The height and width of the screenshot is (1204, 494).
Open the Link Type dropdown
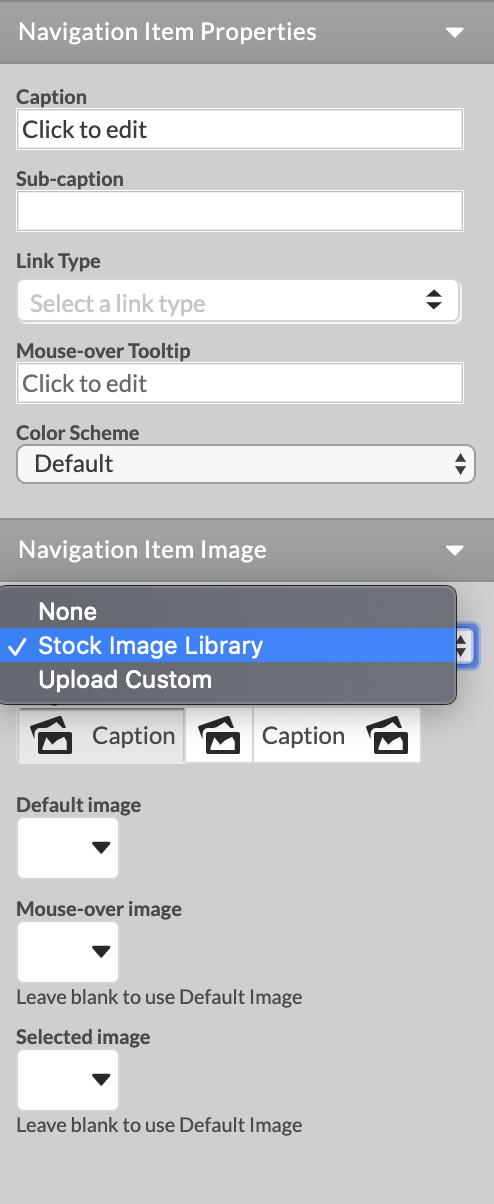[239, 301]
